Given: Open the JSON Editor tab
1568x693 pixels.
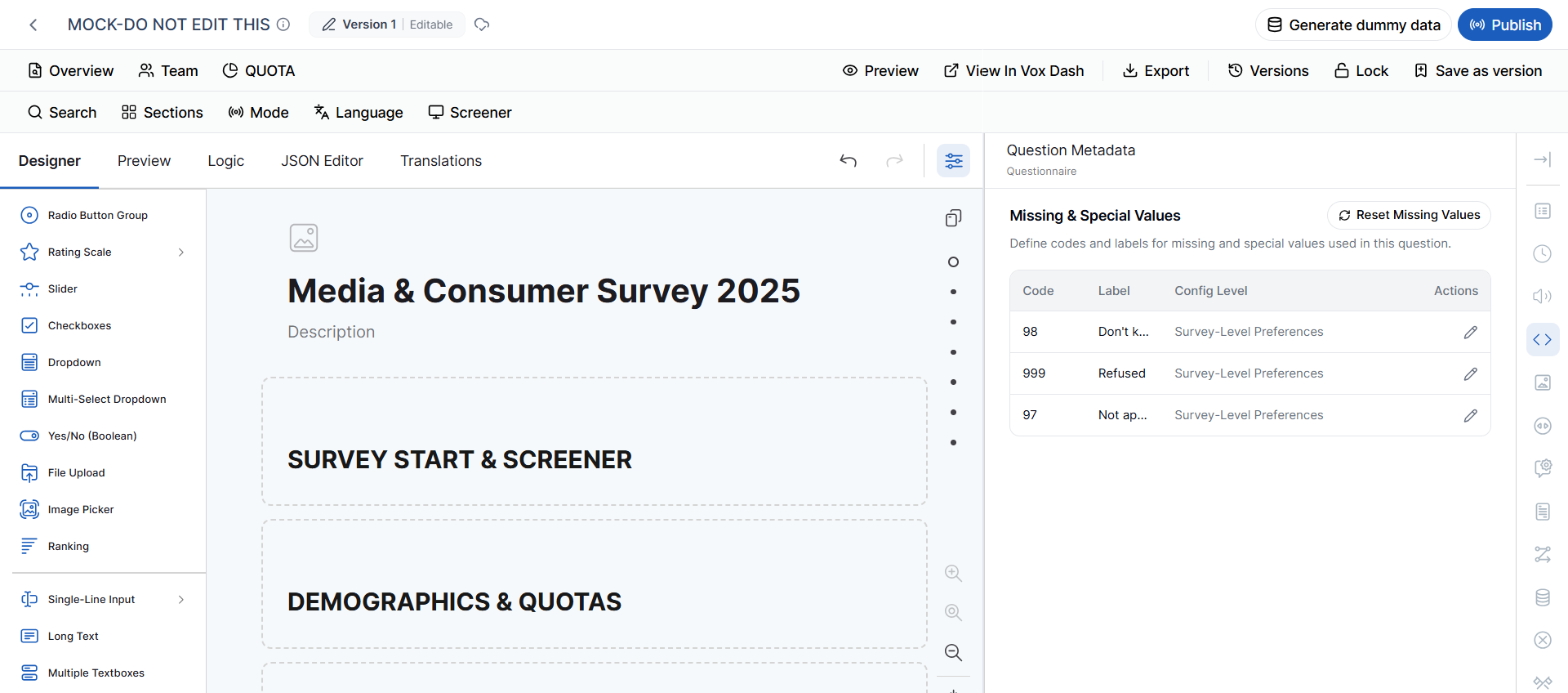Looking at the screenshot, I should (323, 161).
